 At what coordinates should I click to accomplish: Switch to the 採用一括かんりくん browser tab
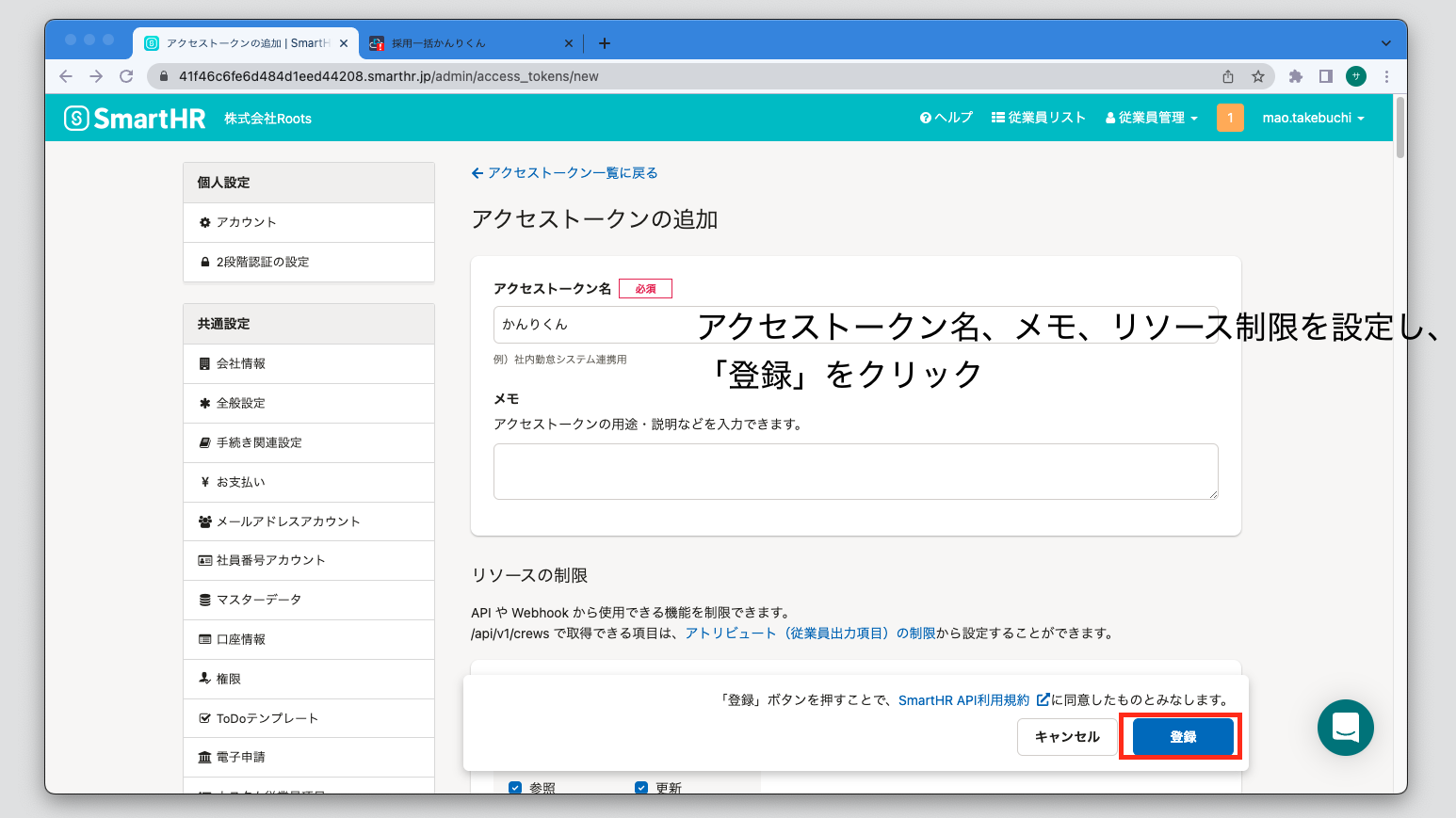[469, 43]
